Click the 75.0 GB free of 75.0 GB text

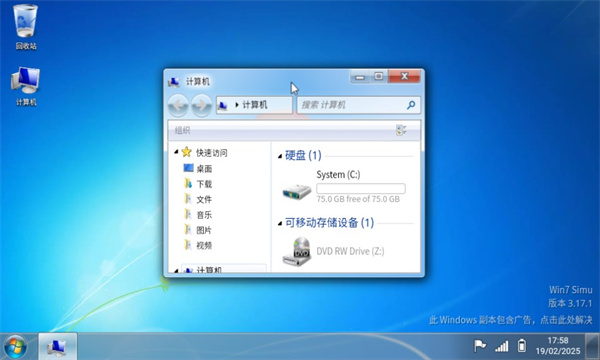[x=358, y=199]
